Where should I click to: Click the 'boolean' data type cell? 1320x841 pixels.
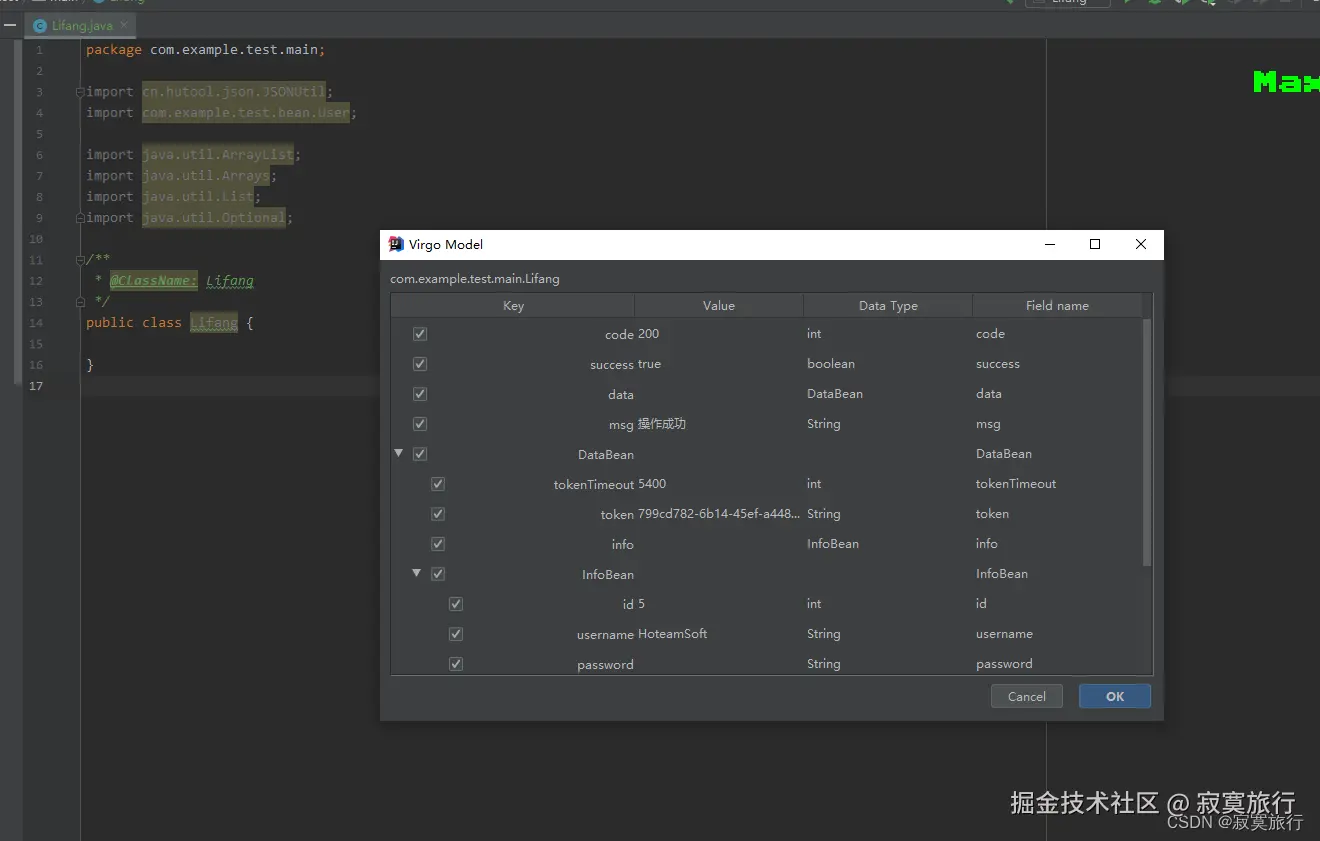[x=831, y=364]
